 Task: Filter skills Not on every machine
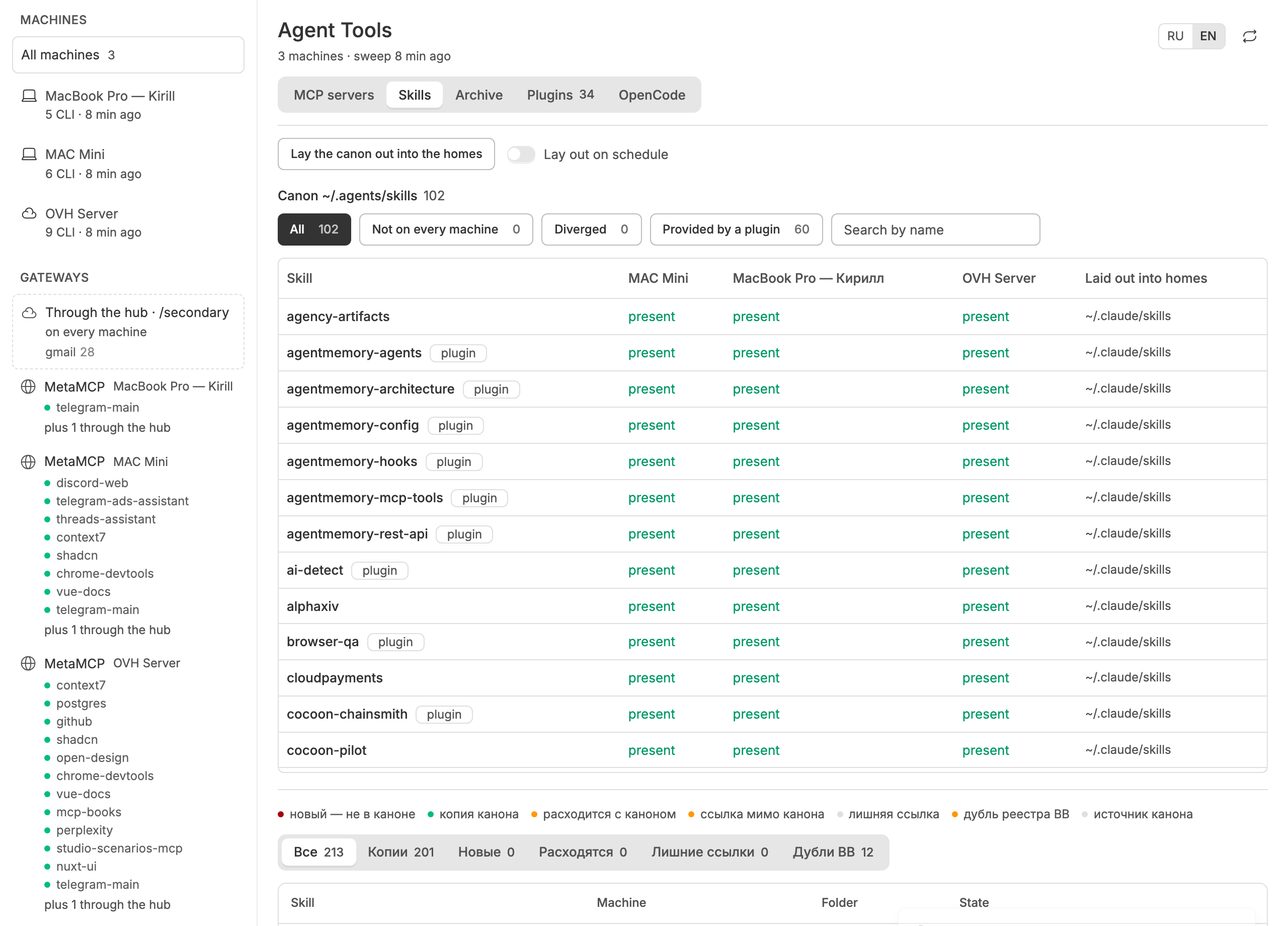(x=446, y=229)
